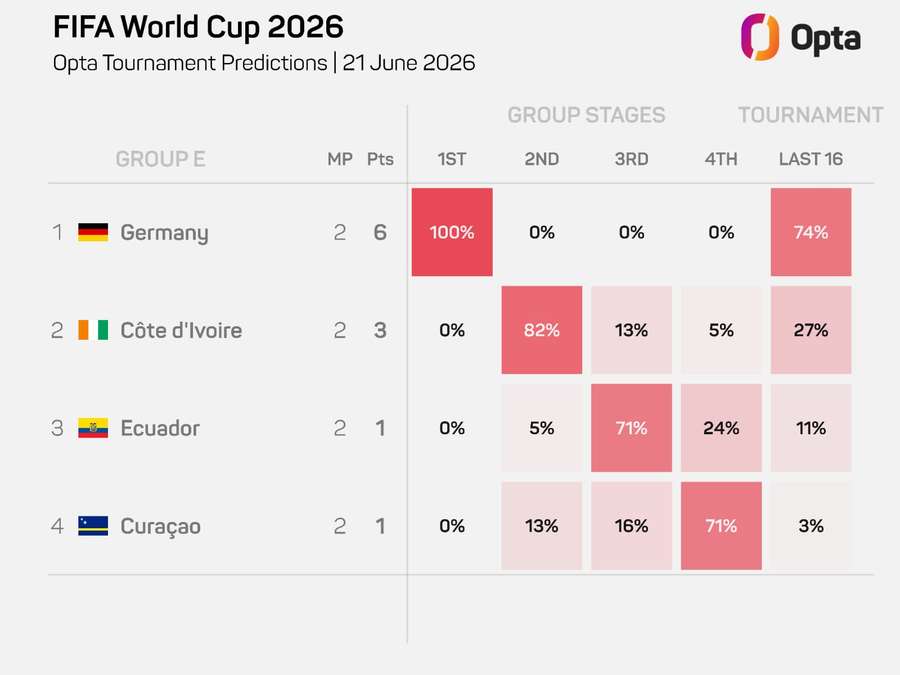The image size is (900, 675).
Task: Click the Ecuador team name
Action: 160,428
